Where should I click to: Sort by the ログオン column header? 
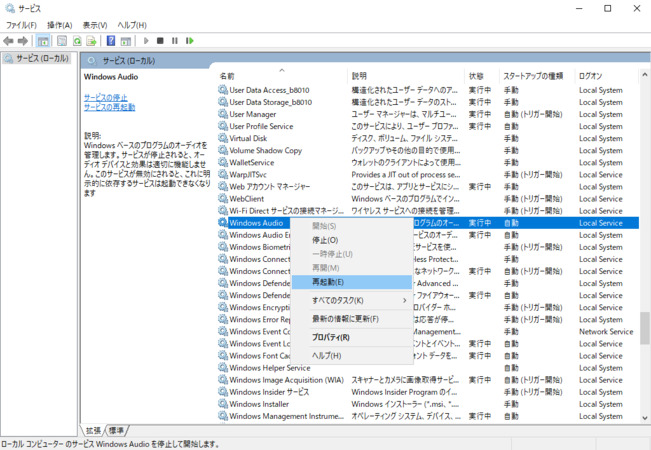point(606,76)
